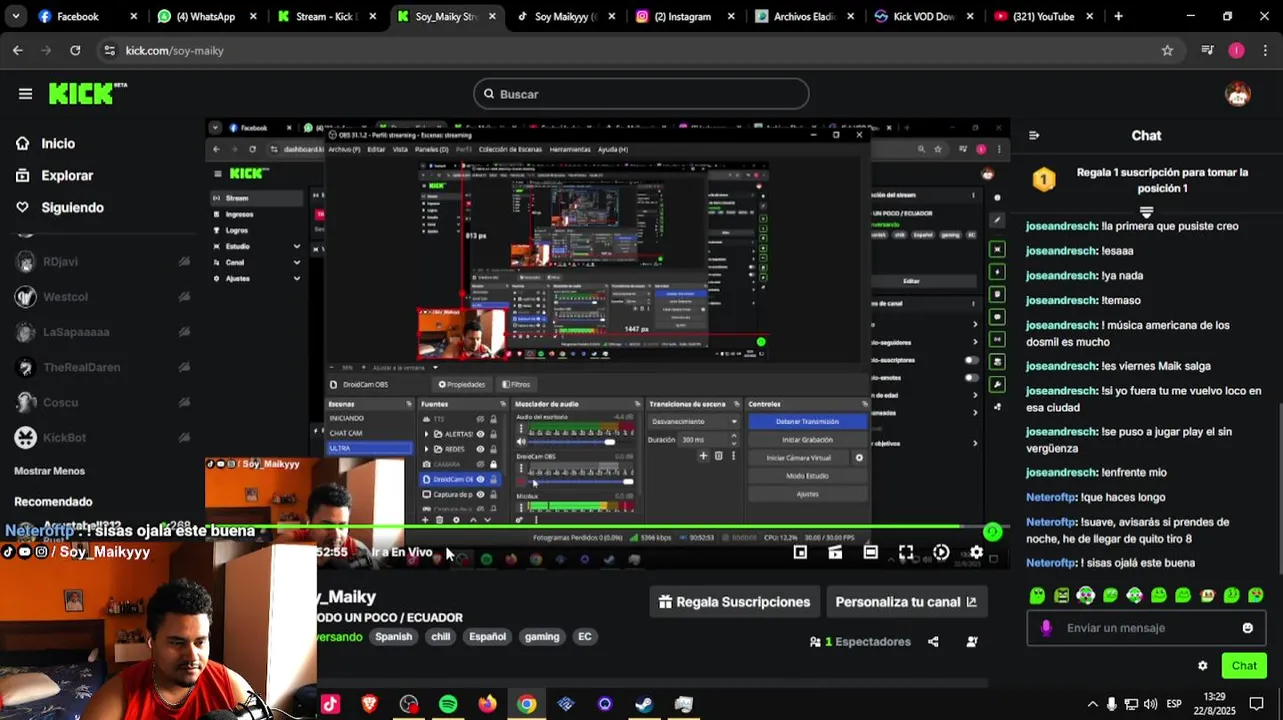Image resolution: width=1283 pixels, height=720 pixels.
Task: Jump to live with Ir a En Vivo
Action: click(x=402, y=552)
